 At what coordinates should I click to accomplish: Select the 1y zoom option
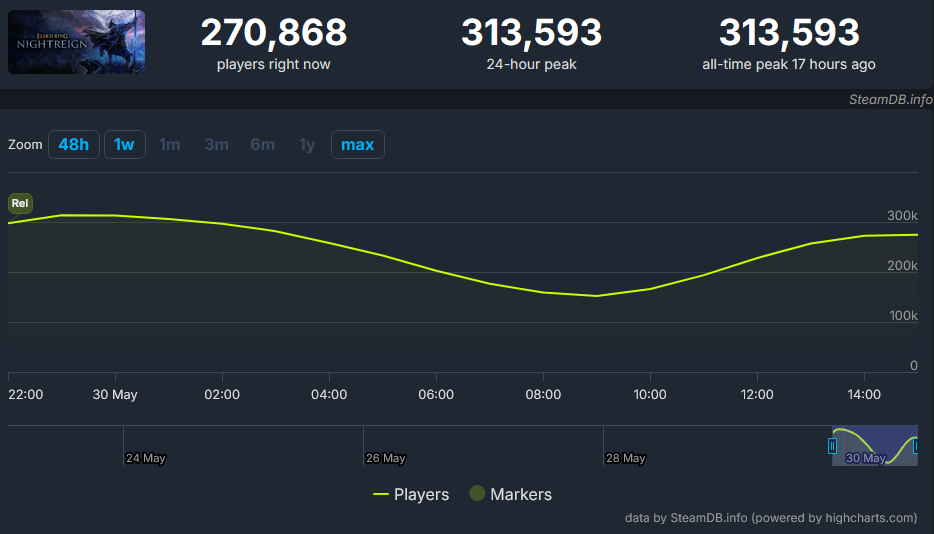coord(307,145)
